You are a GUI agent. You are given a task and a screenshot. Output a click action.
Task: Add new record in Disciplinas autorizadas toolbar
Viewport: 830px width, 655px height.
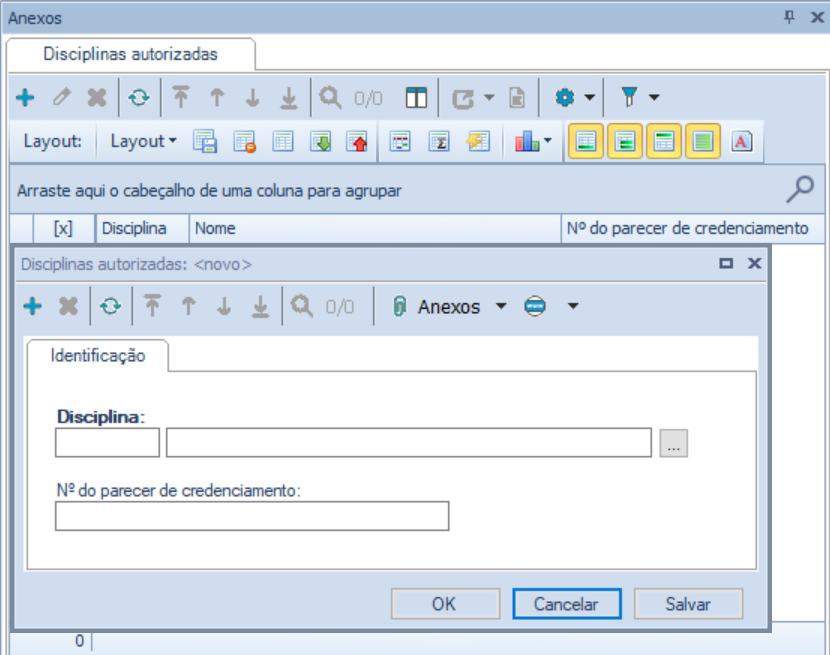point(25,97)
